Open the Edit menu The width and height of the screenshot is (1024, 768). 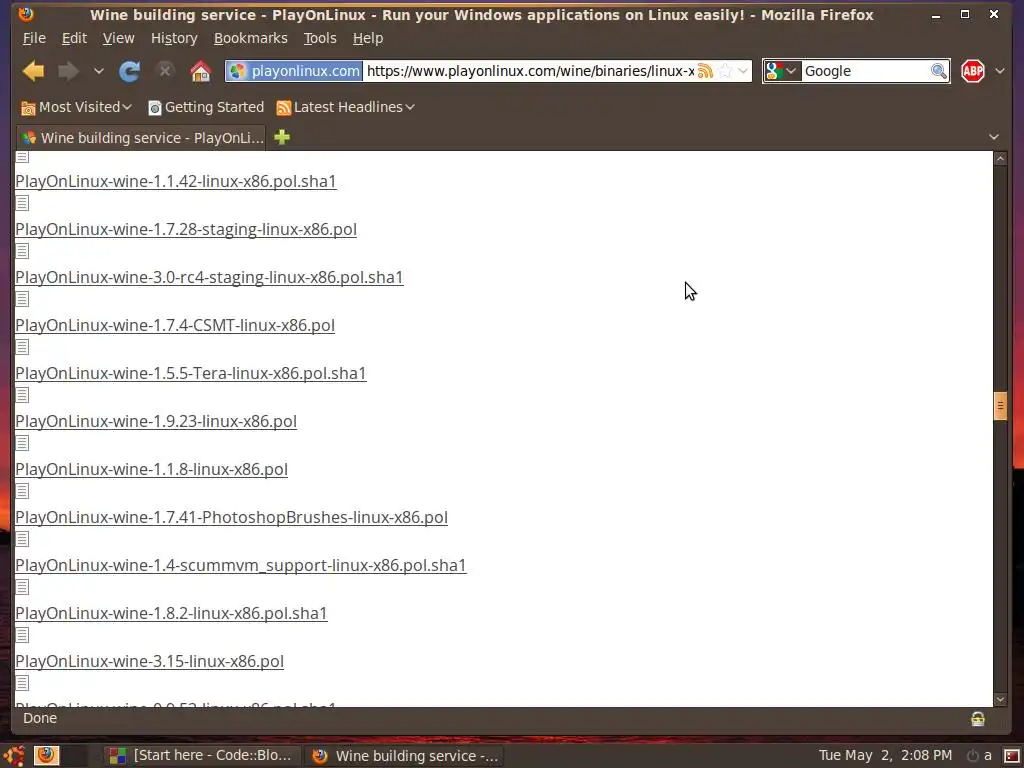[x=74, y=39]
